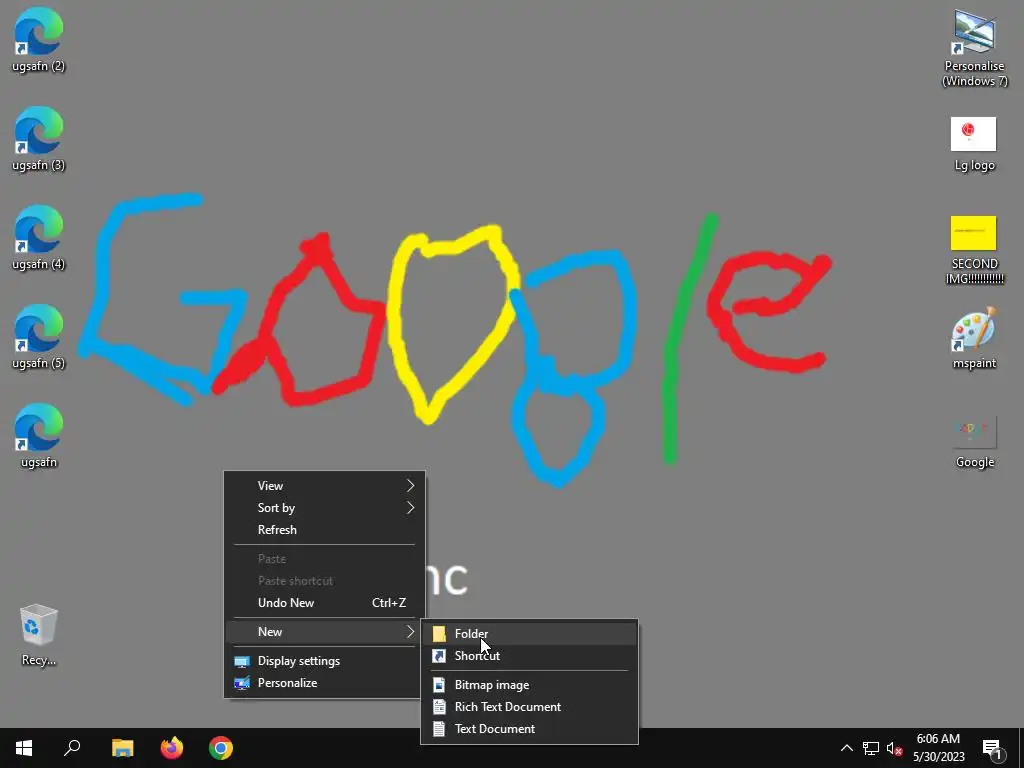Launch File Explorer from taskbar
Viewport: 1024px width, 768px height.
click(122, 748)
